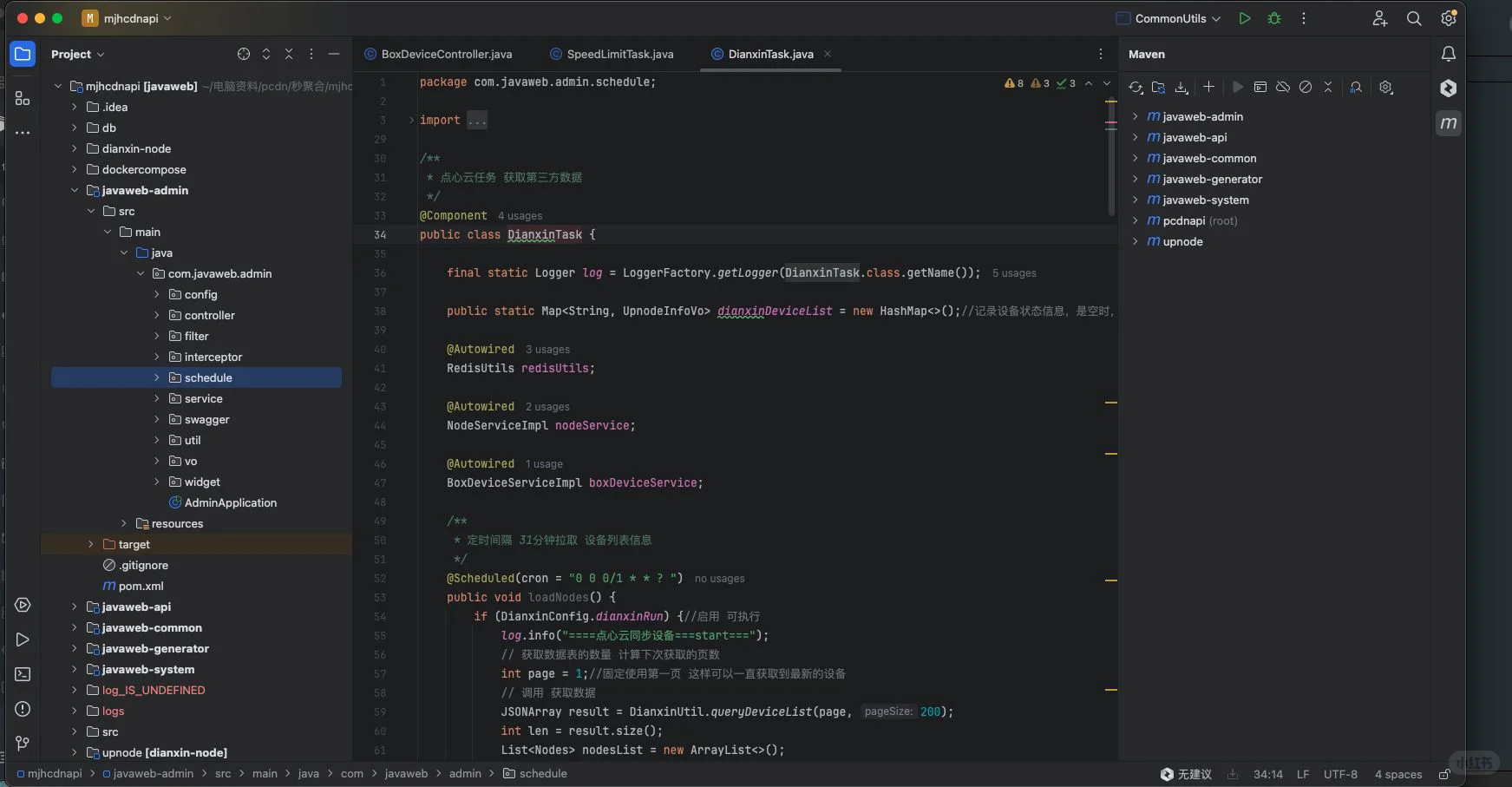Open Maven dependency analyzer
1512x787 pixels.
(1356, 87)
